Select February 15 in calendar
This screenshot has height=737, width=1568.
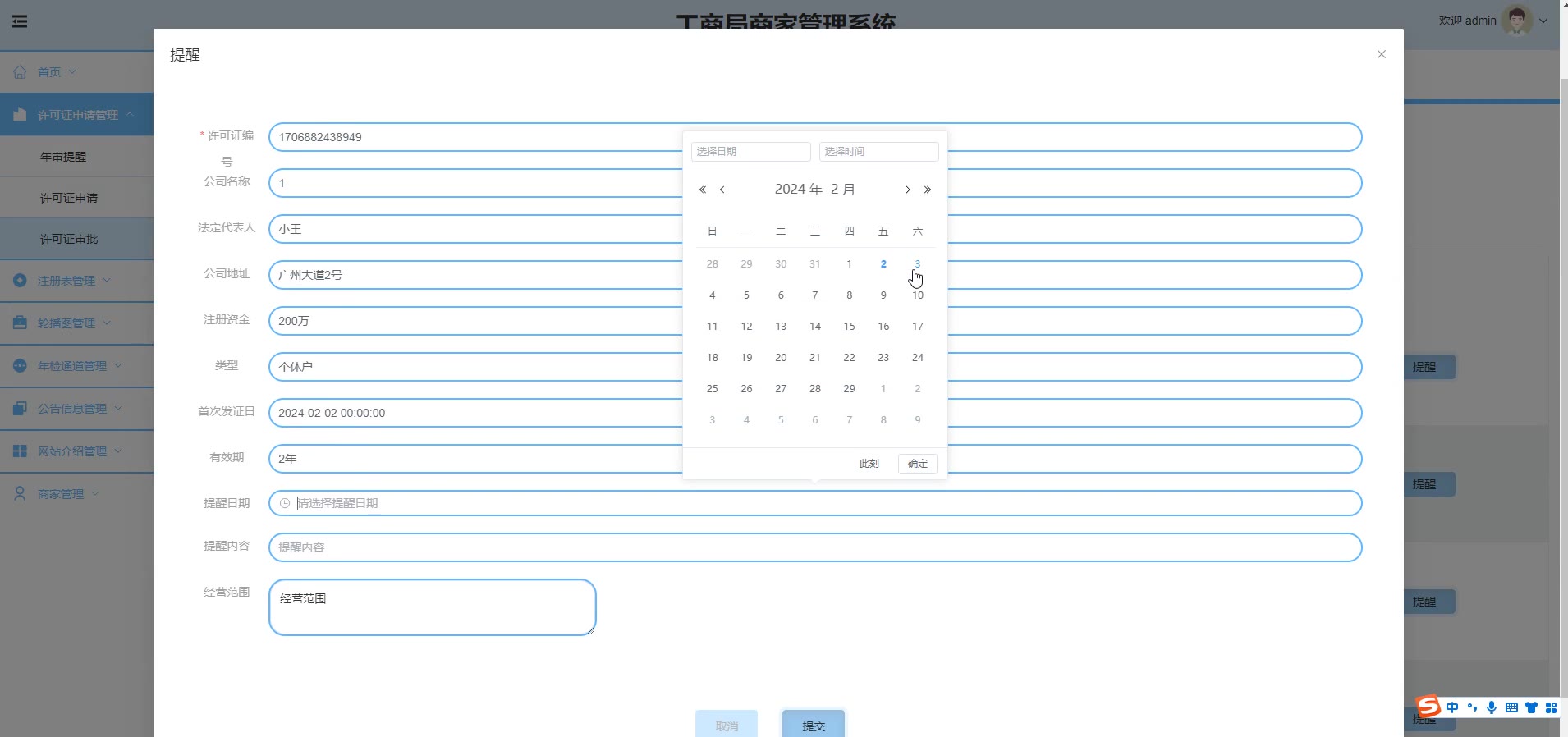849,327
